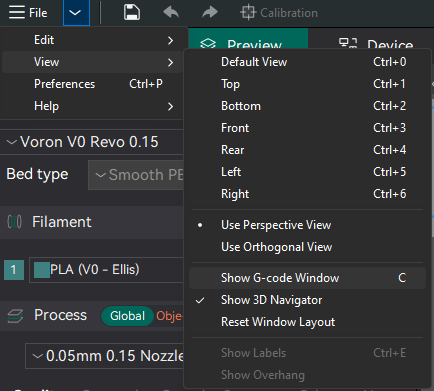Switch to Objects process mode
This screenshot has height=391, width=434.
coord(169,316)
